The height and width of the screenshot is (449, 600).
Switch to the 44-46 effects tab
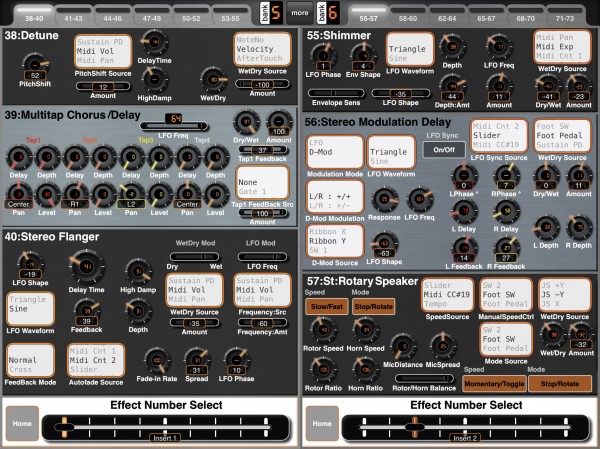112,15
